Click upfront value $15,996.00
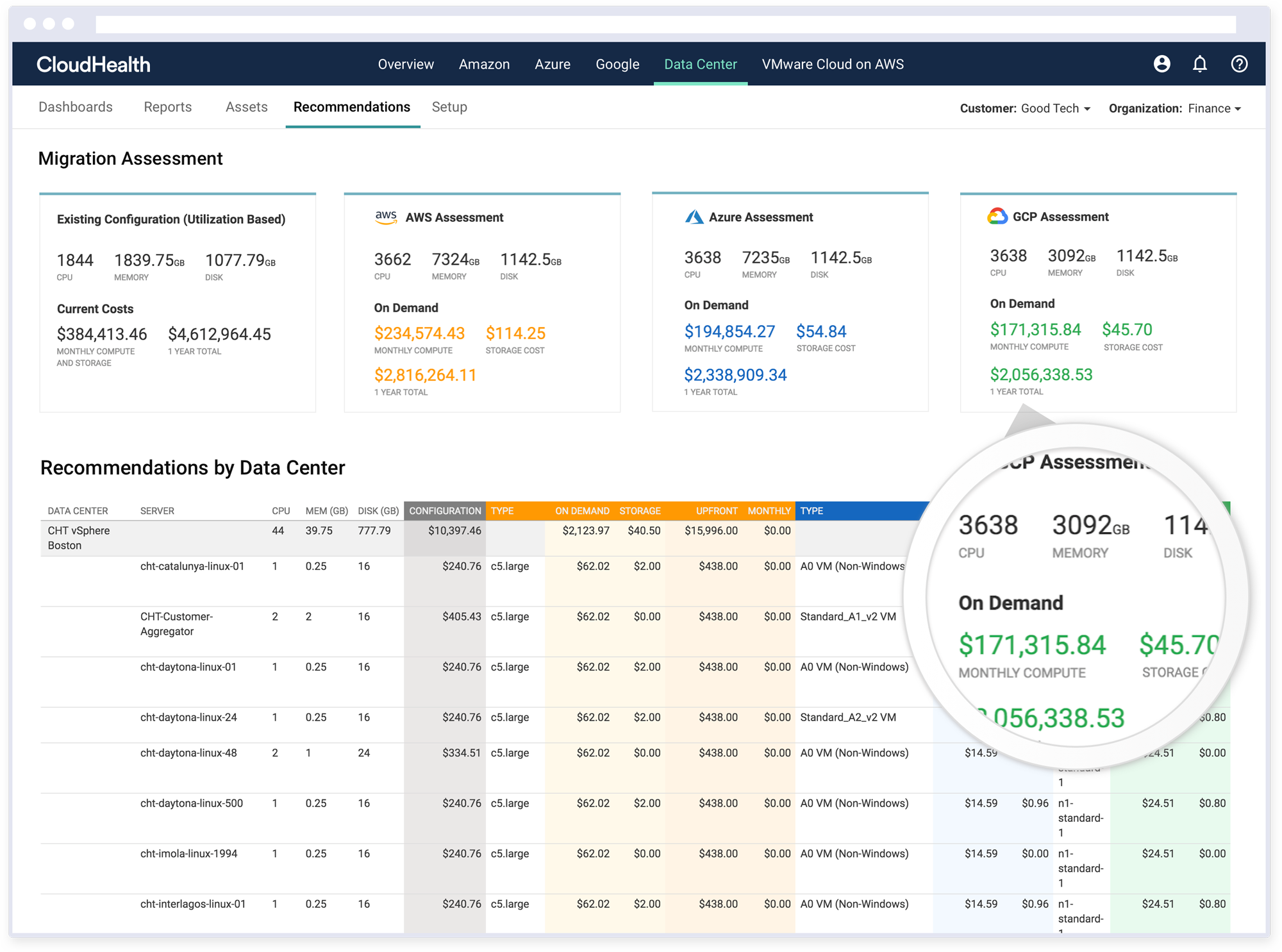Image resolution: width=1282 pixels, height=952 pixels. [711, 531]
